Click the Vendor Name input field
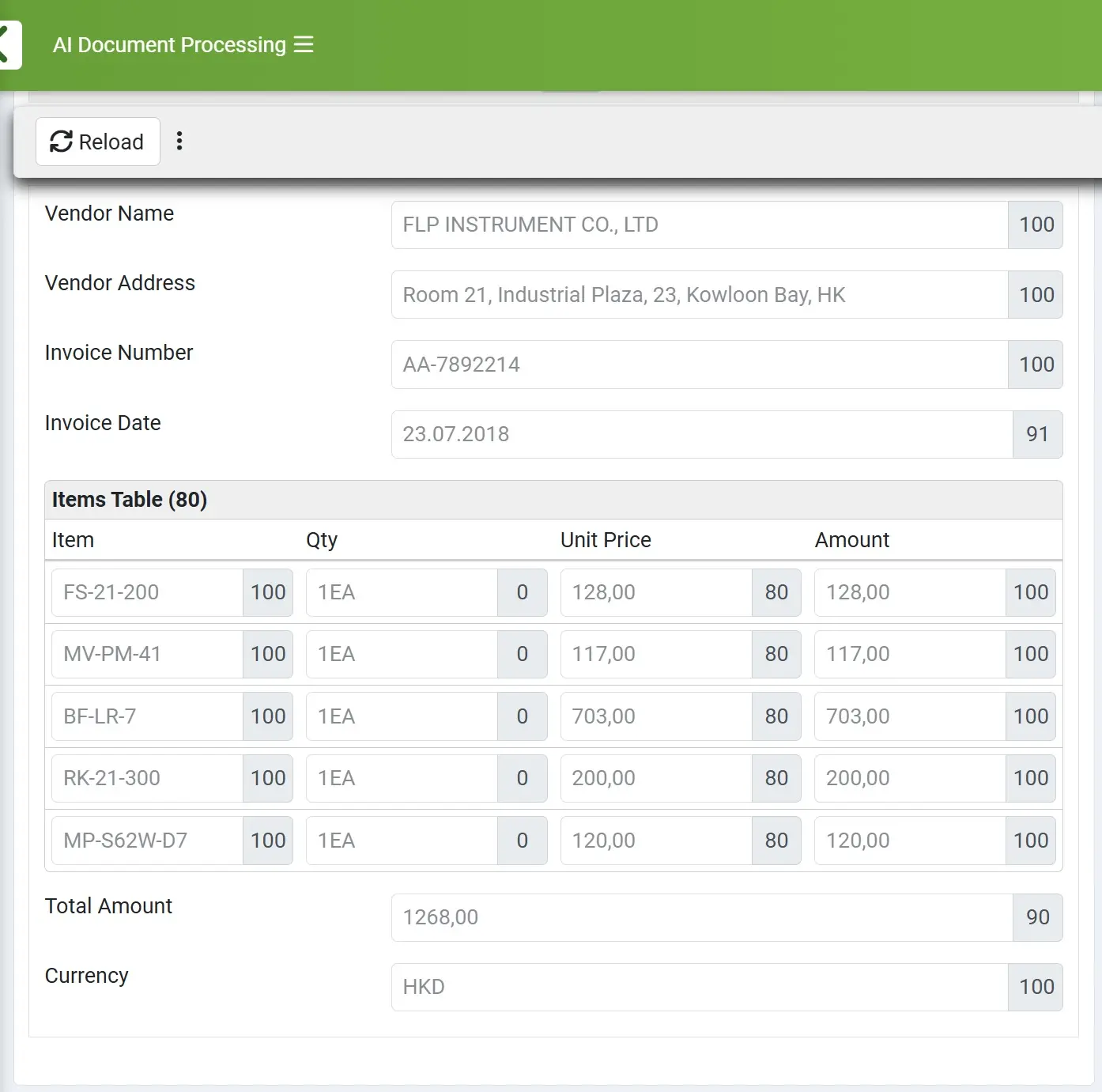This screenshot has height=1092, width=1102. point(699,225)
